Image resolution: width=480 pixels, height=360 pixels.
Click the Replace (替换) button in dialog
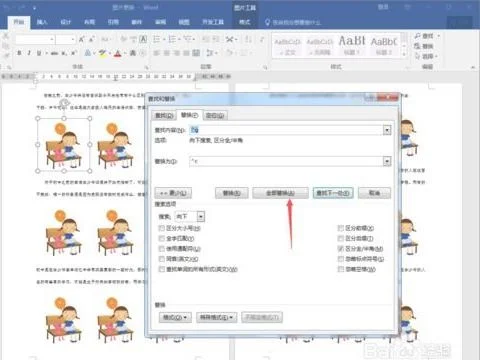point(231,193)
